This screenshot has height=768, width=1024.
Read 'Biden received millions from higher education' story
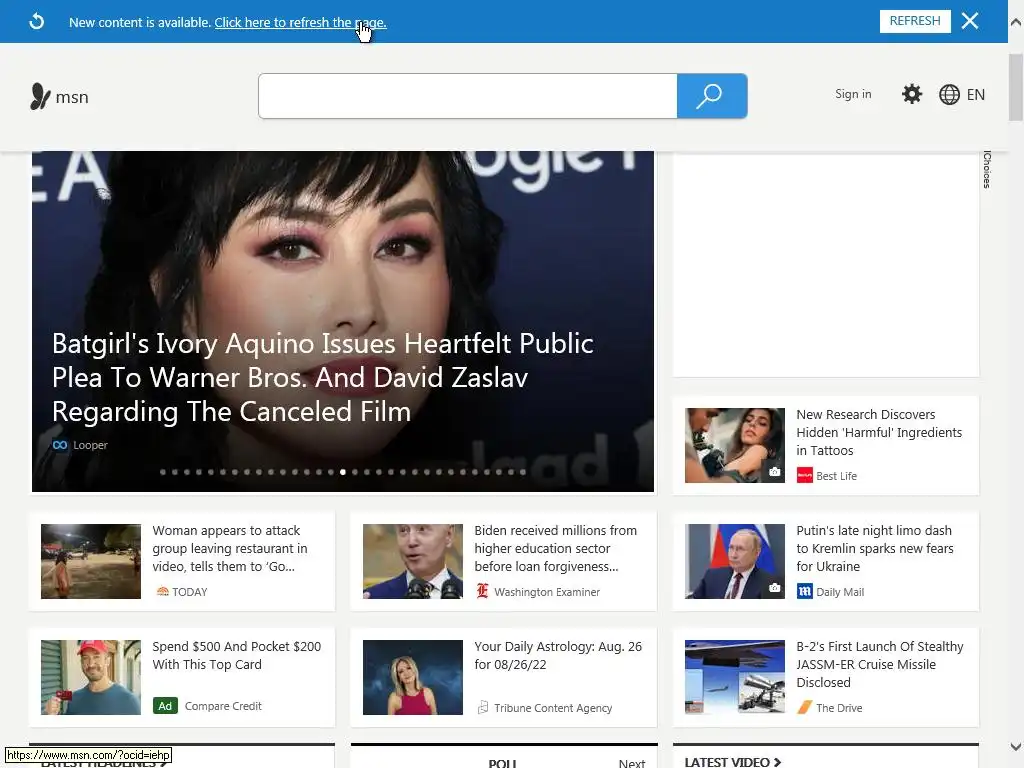[x=555, y=549]
